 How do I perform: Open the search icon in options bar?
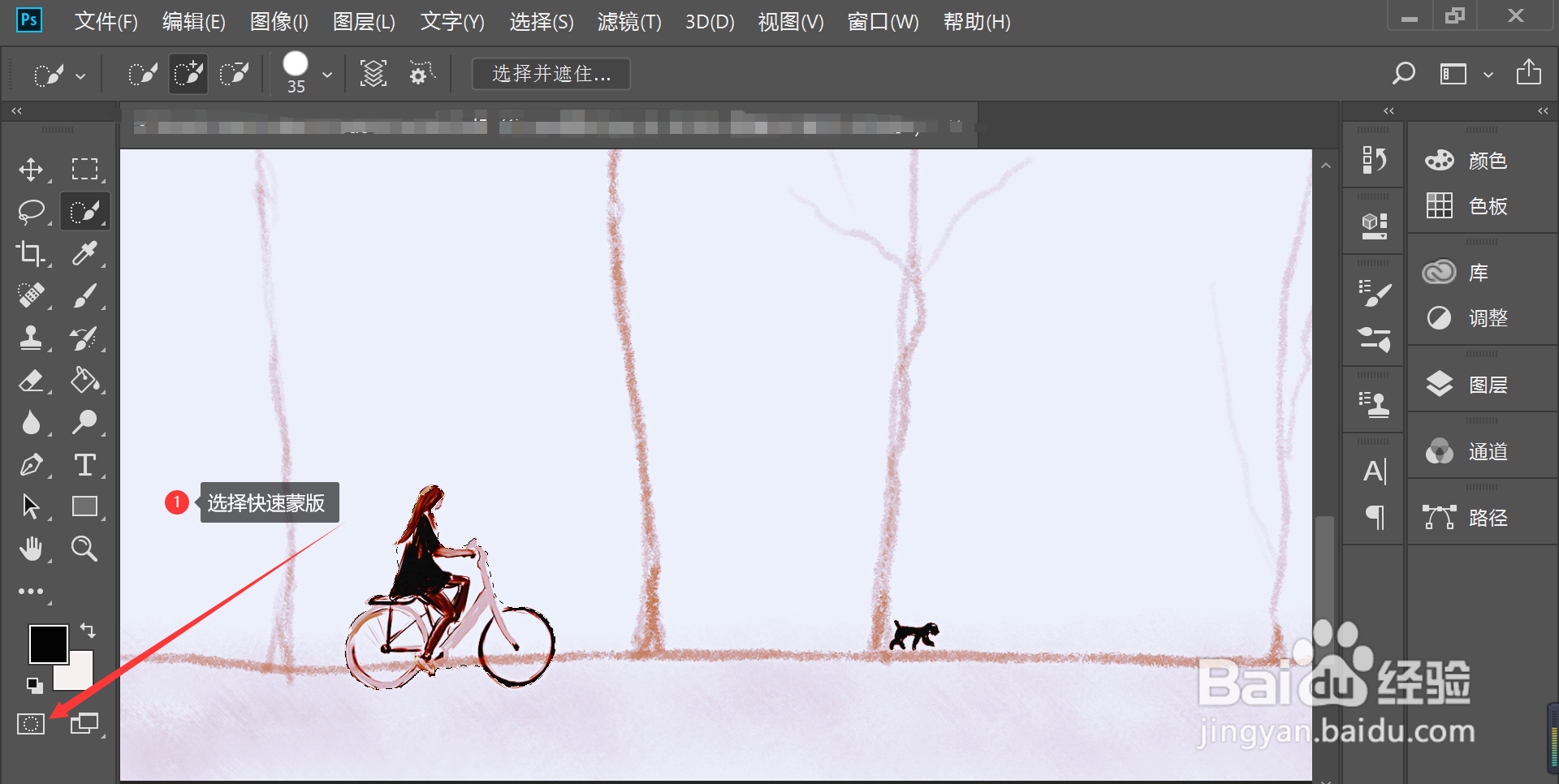point(1403,74)
